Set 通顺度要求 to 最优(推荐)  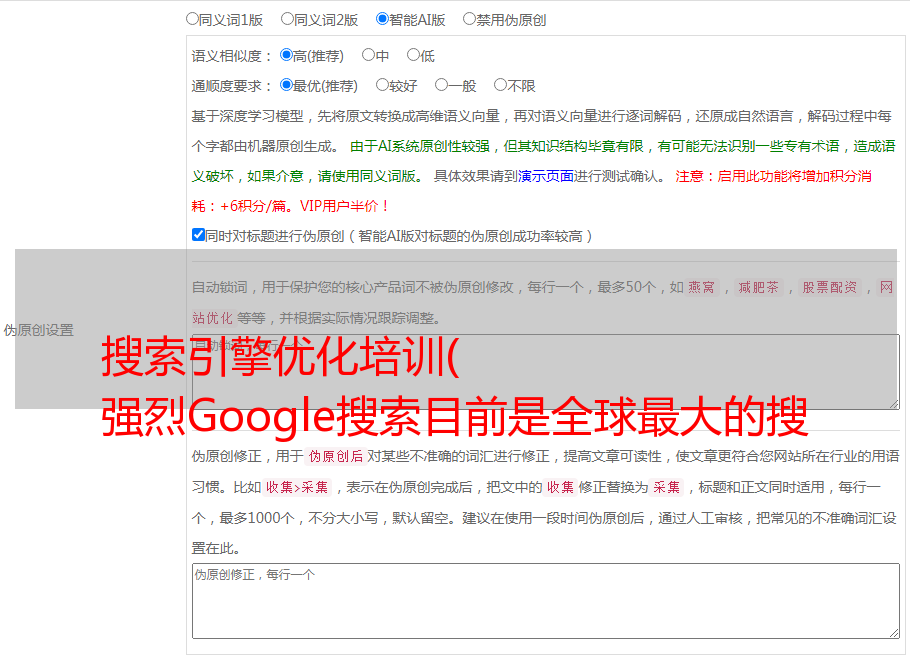coord(286,85)
